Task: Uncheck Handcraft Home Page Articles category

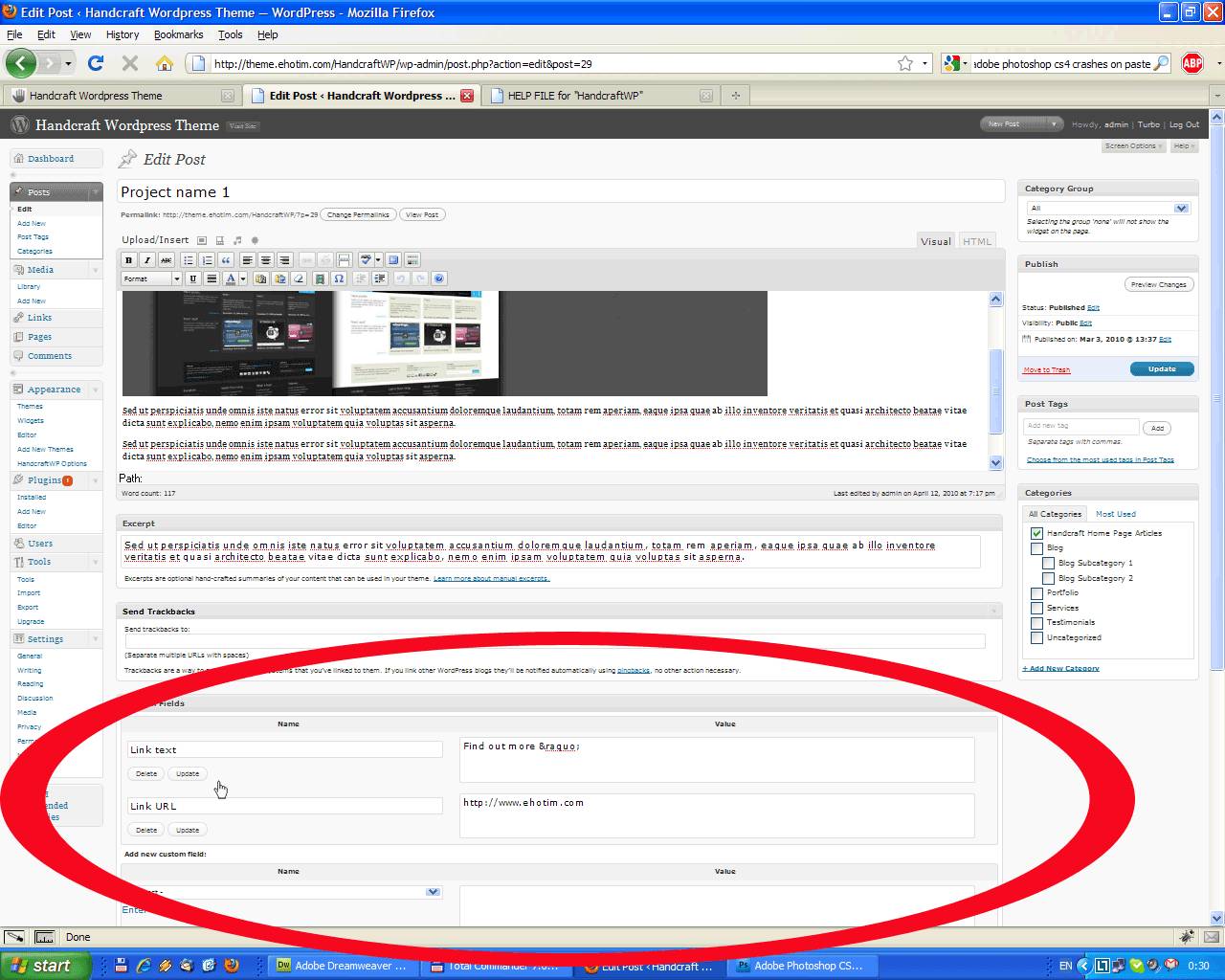Action: click(1036, 533)
